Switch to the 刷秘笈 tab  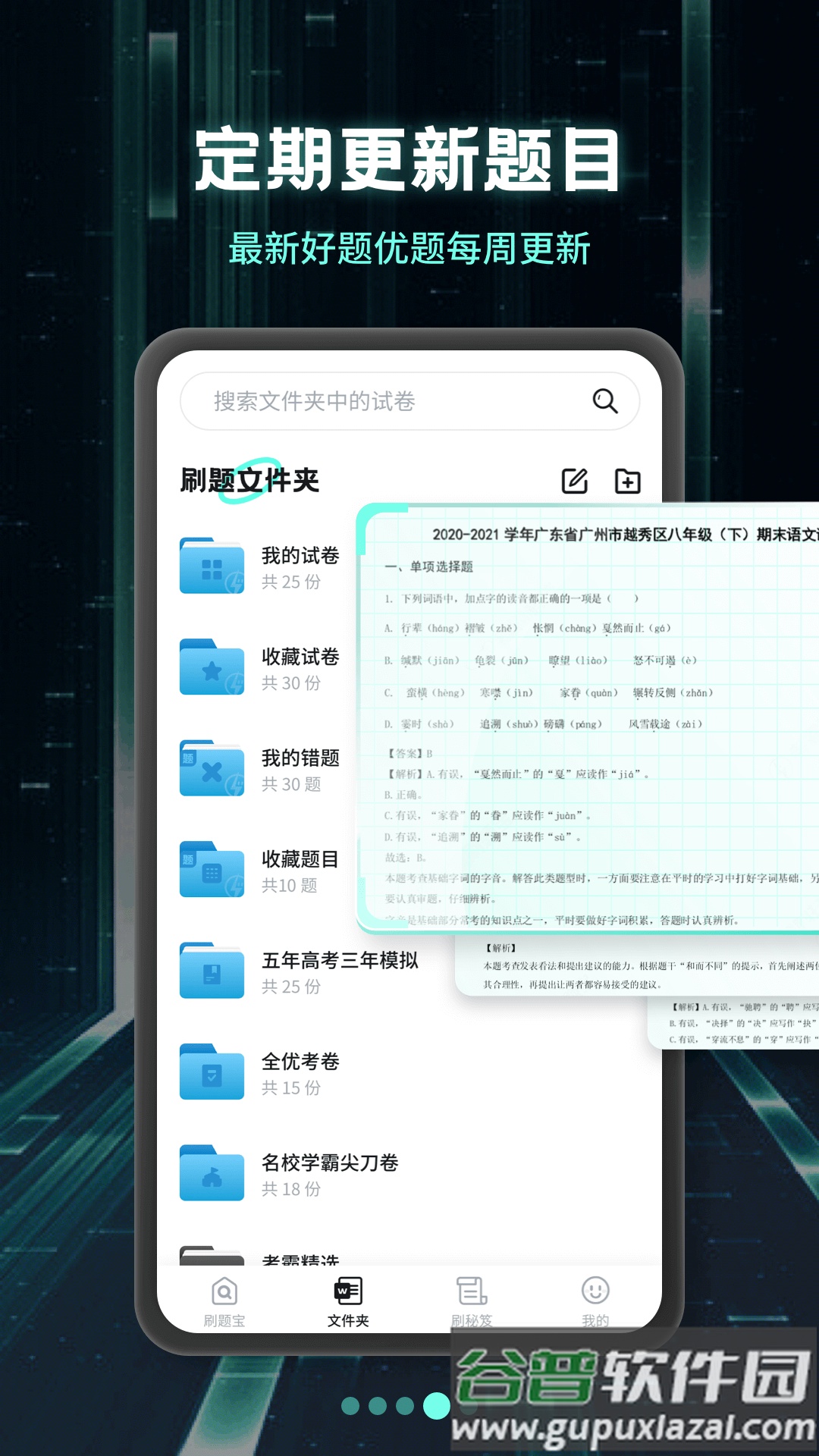[472, 1302]
